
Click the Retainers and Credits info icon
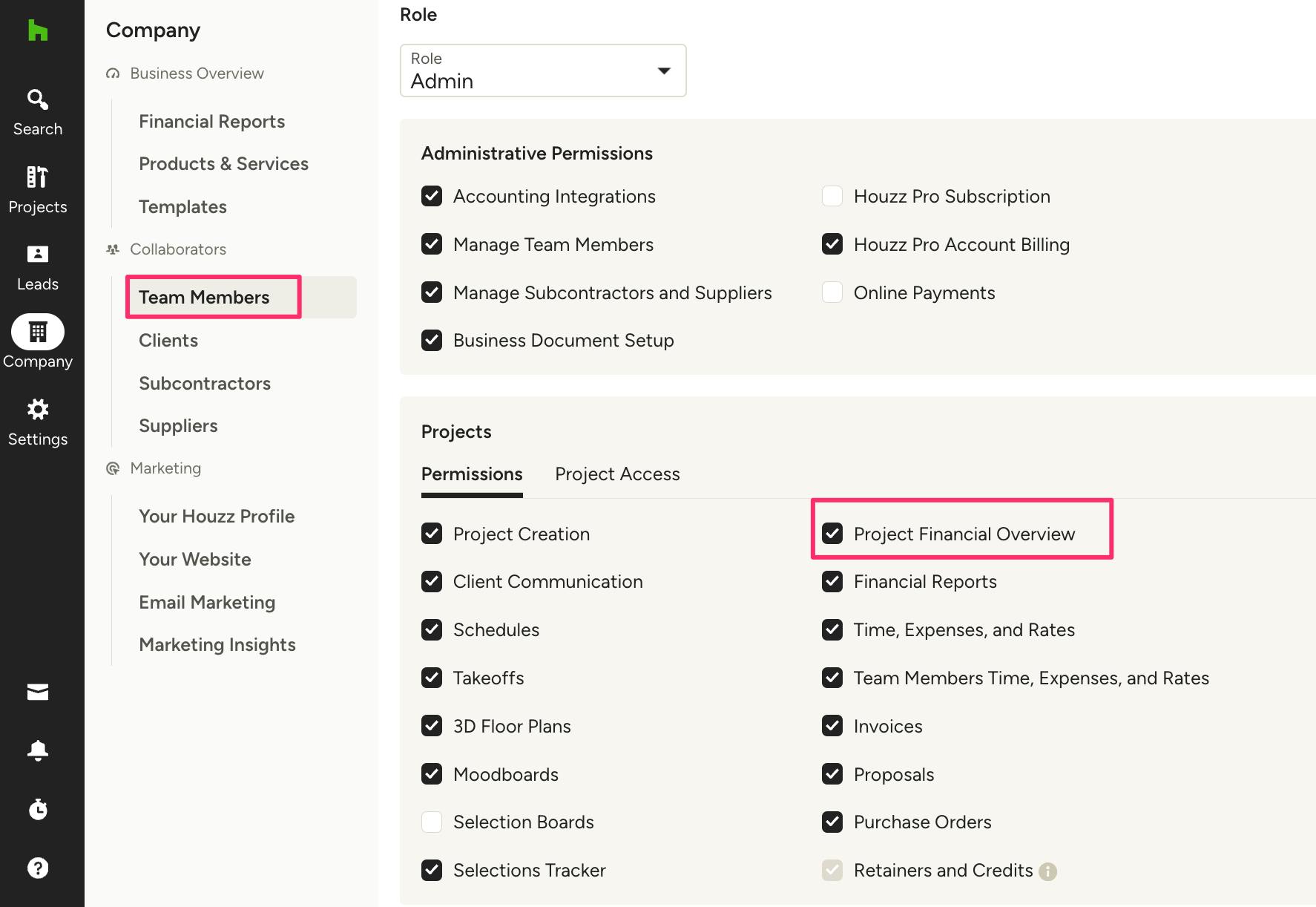[1047, 871]
